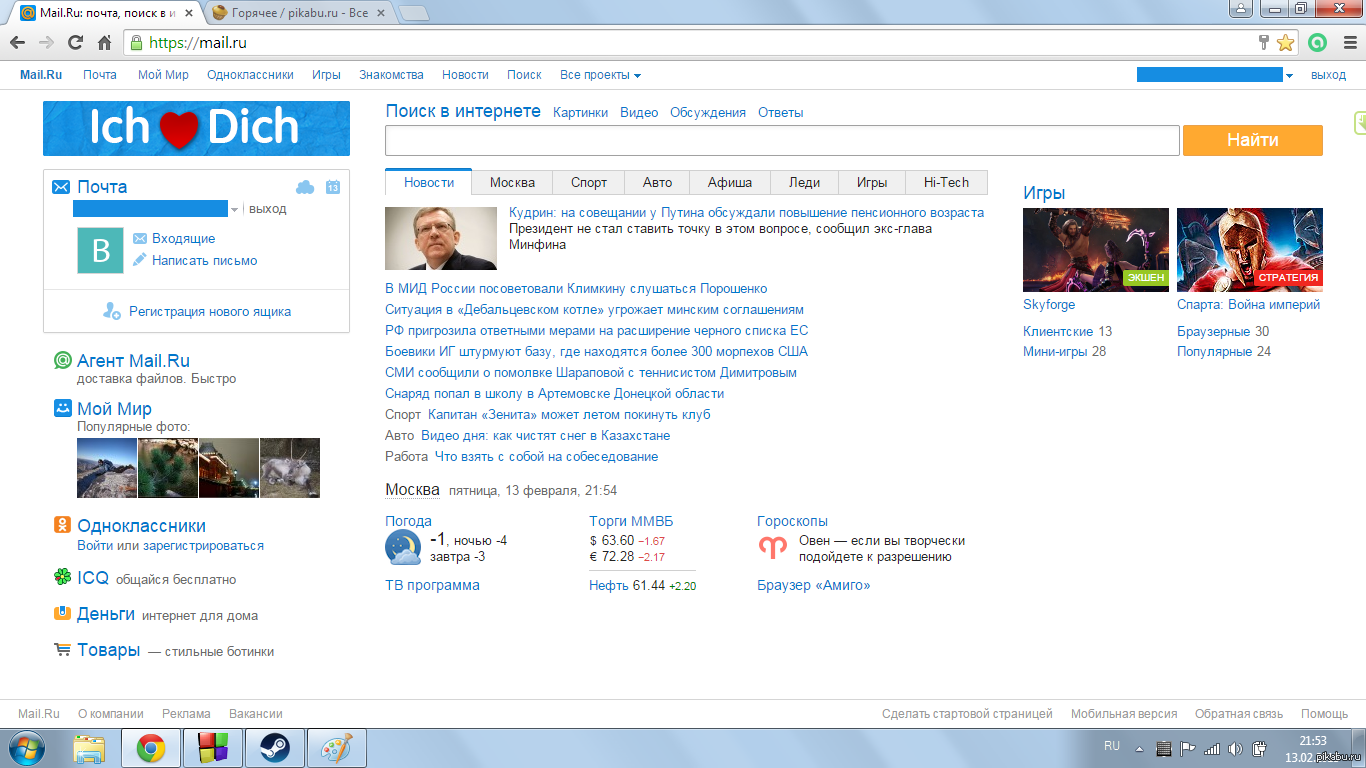Viewport: 1366px width, 768px height.
Task: Expand account dropdown arrow in top bar
Action: pyautogui.click(x=1289, y=76)
